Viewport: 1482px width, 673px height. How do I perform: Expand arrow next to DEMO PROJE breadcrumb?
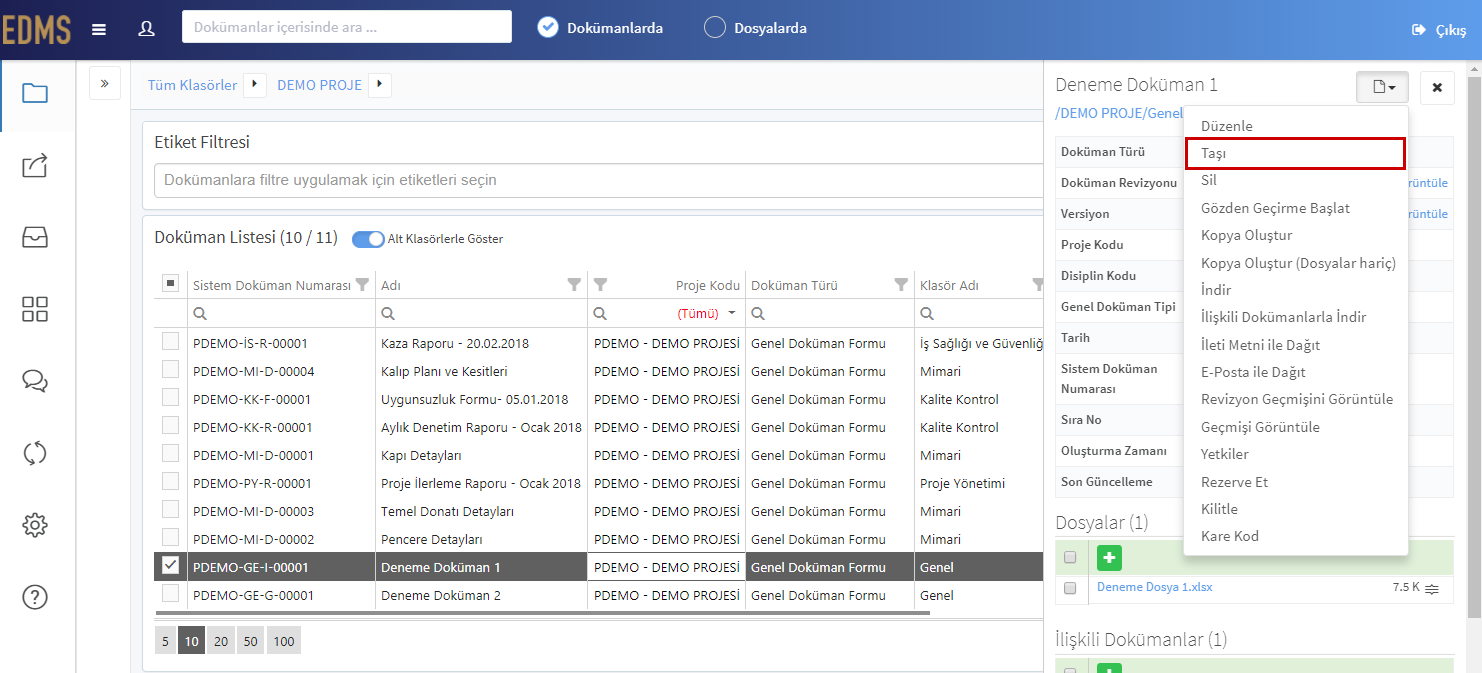(x=379, y=85)
